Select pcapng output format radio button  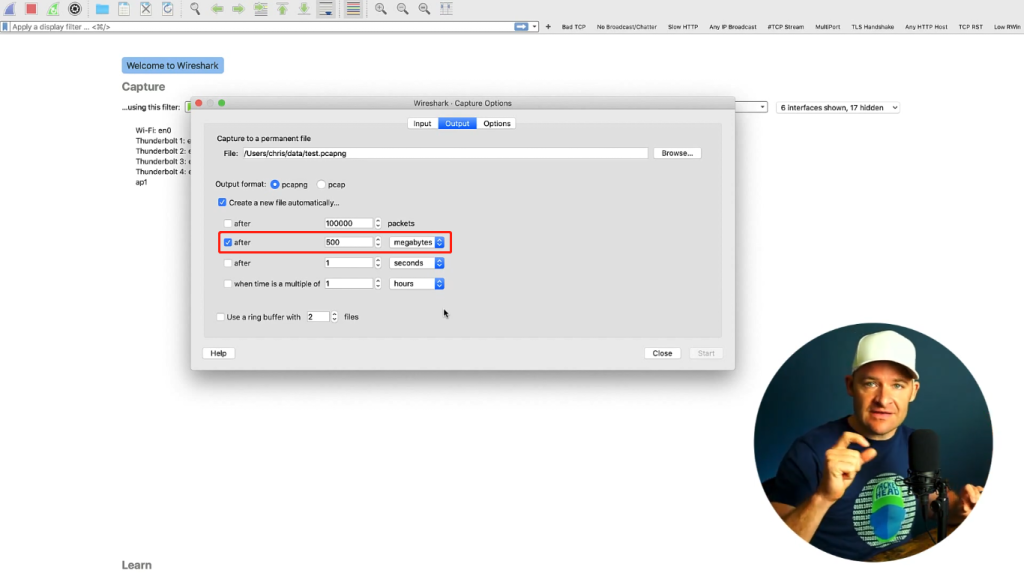click(275, 185)
